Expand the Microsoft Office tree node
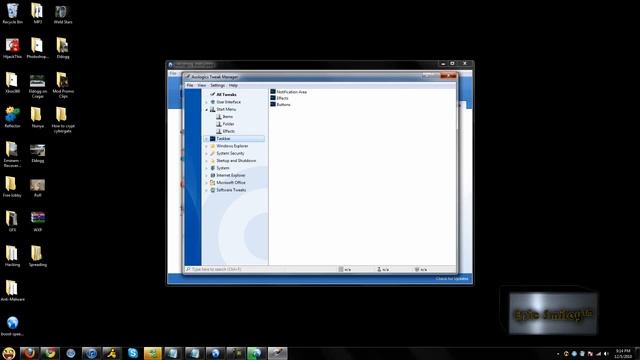The width and height of the screenshot is (640, 360). click(x=207, y=183)
